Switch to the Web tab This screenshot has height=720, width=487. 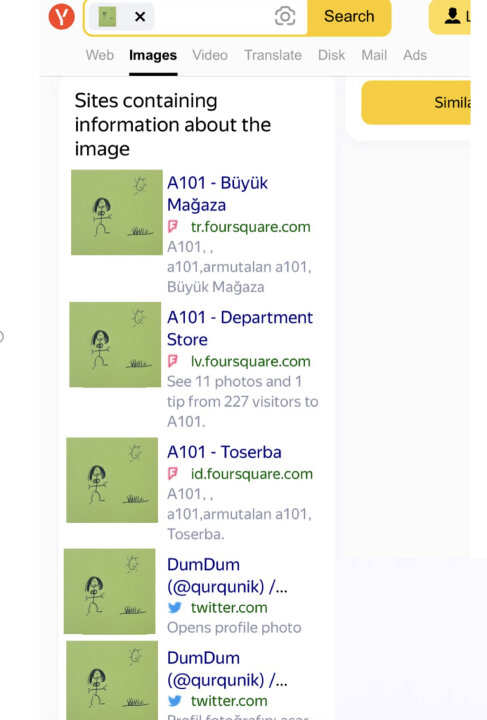pyautogui.click(x=100, y=55)
